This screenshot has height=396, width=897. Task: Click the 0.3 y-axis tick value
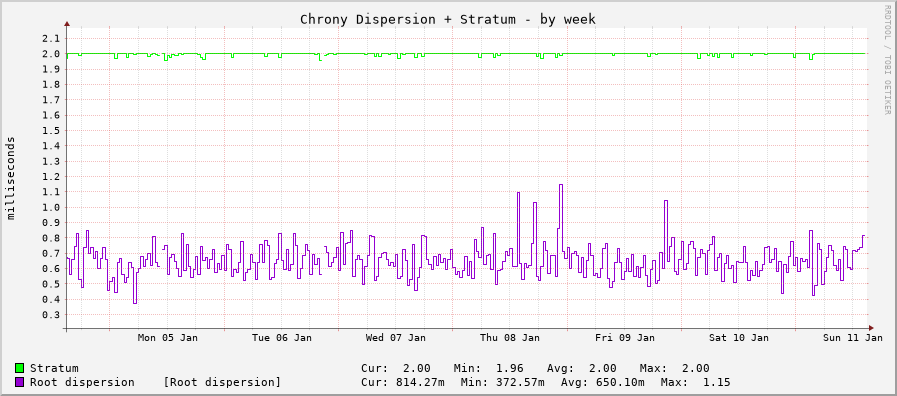51,315
